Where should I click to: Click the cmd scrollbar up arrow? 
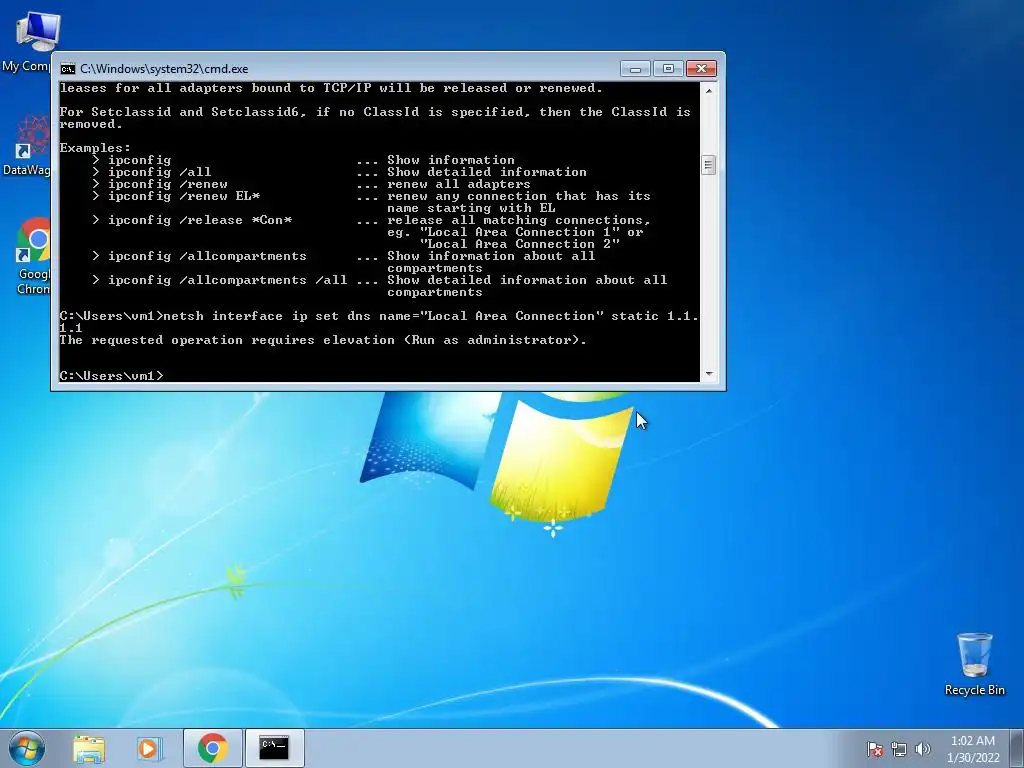709,90
